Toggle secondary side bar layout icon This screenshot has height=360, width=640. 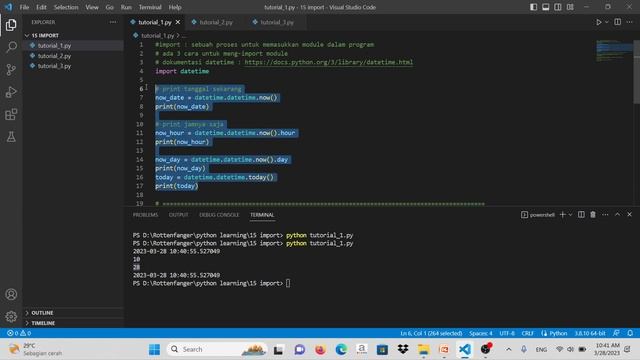coord(558,7)
